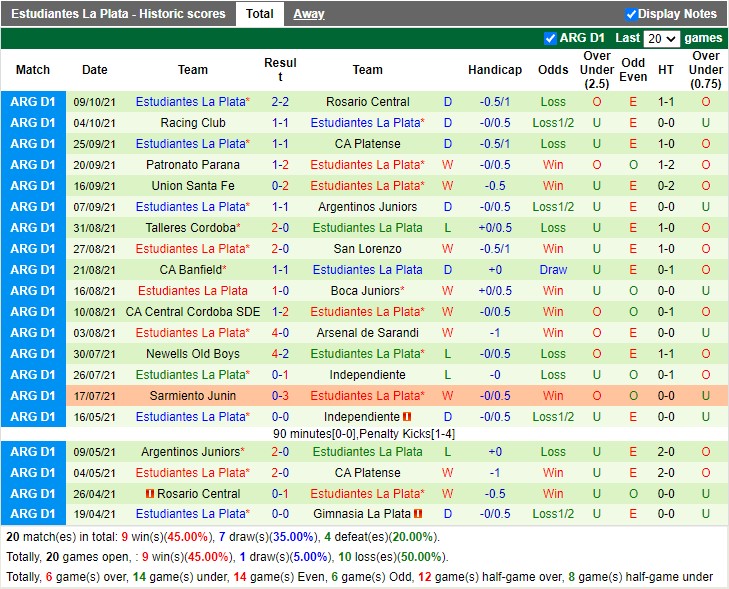
Task: Toggle the Display Notes checkbox
Action: coord(631,14)
